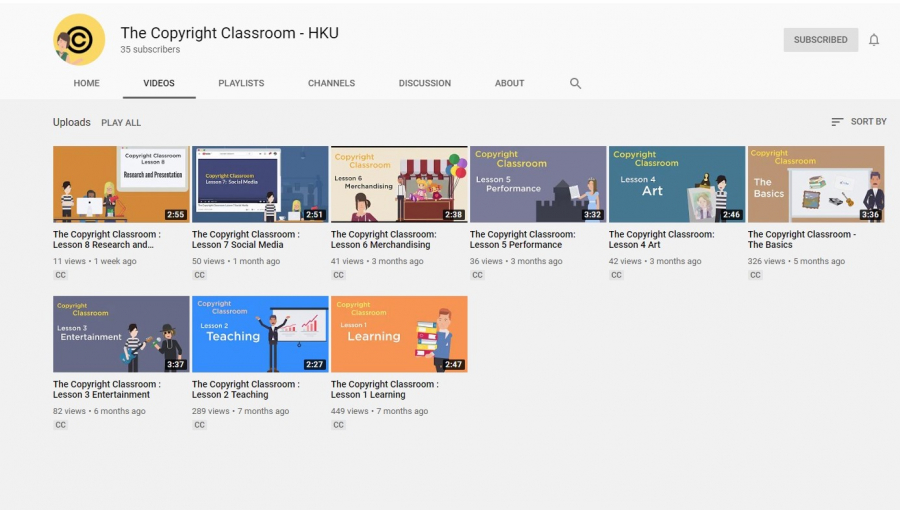Click the notification bell icon
Image resolution: width=900 pixels, height=510 pixels.
(x=873, y=40)
